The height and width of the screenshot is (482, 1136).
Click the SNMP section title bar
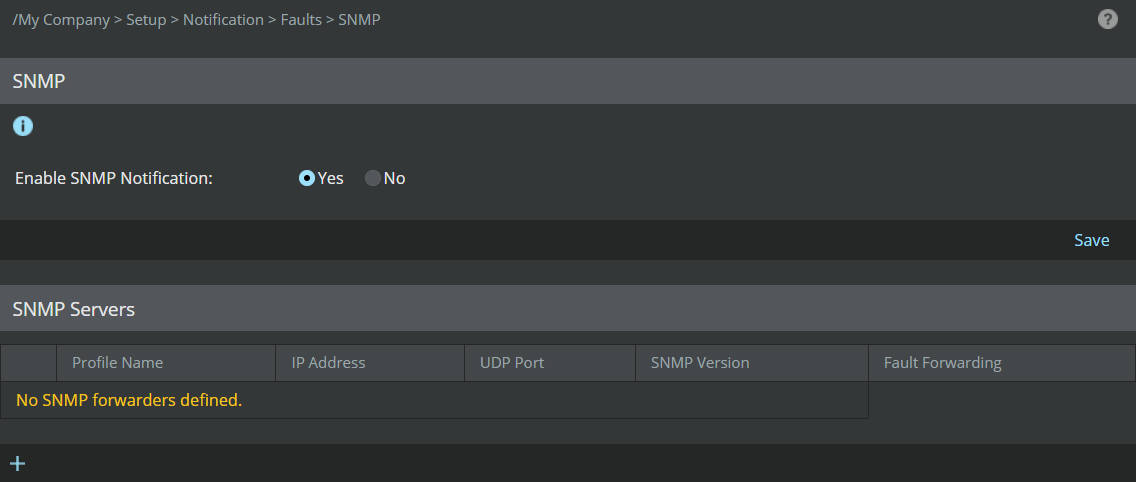click(x=568, y=81)
